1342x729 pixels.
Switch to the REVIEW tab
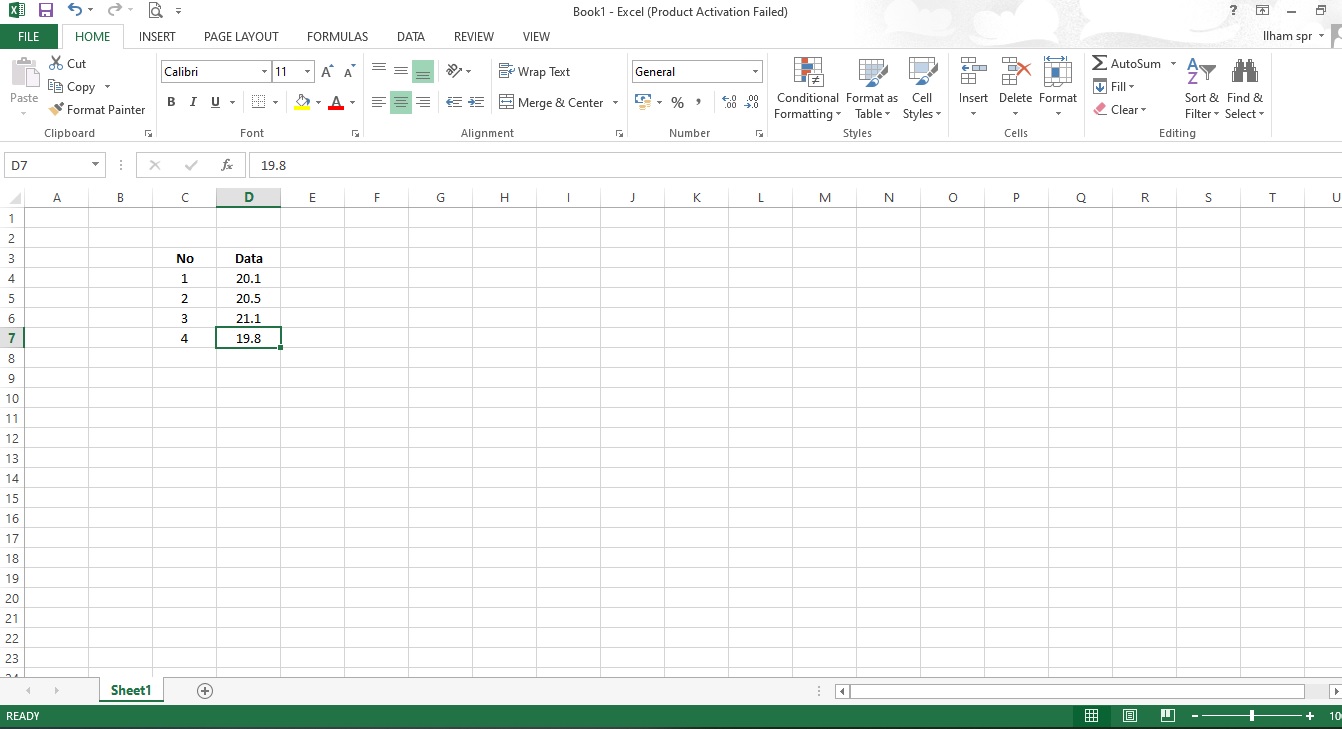473,36
